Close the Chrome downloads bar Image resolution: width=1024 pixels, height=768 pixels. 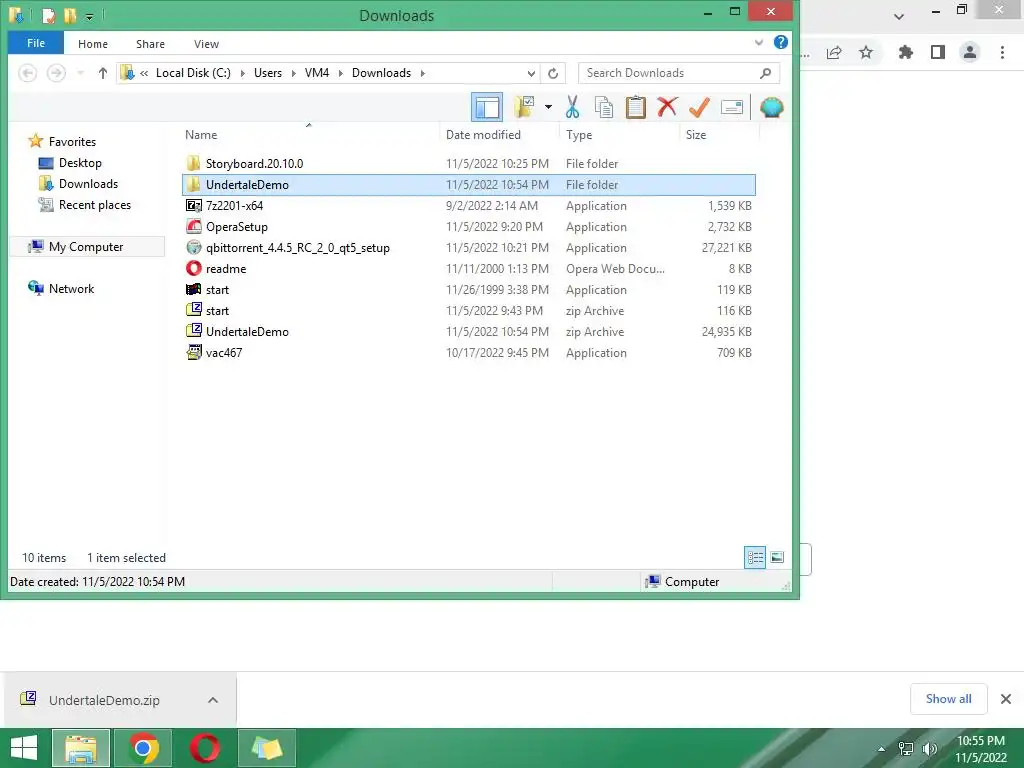tap(1006, 699)
